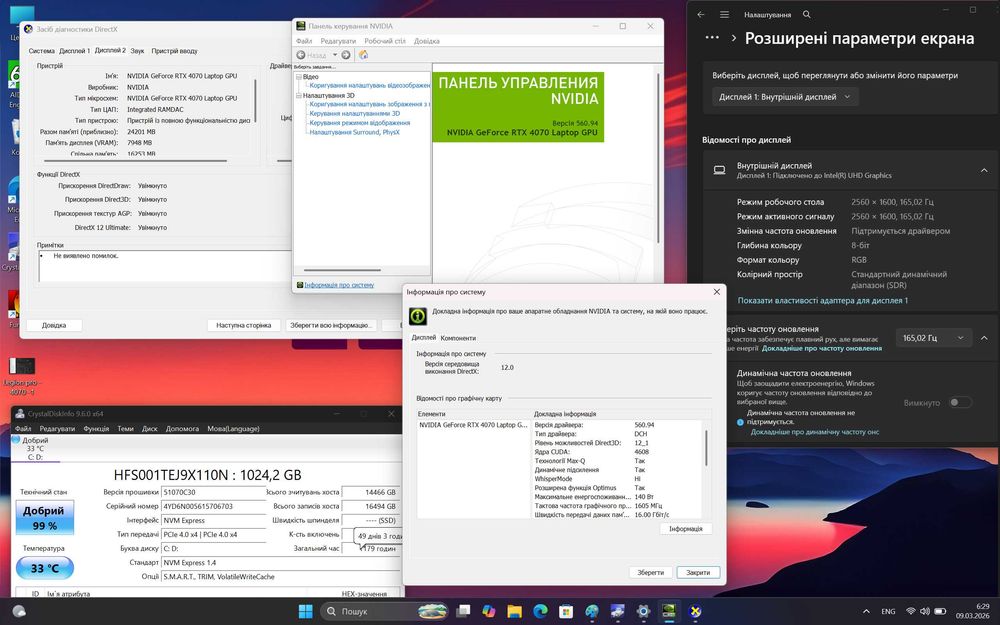Open the Мова(Language) menu in CrystalDiskInfo

(233, 429)
